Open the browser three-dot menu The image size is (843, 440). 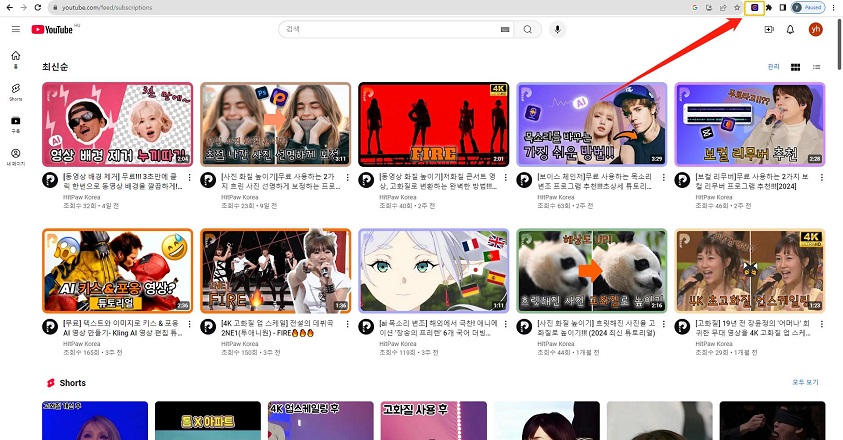point(834,8)
